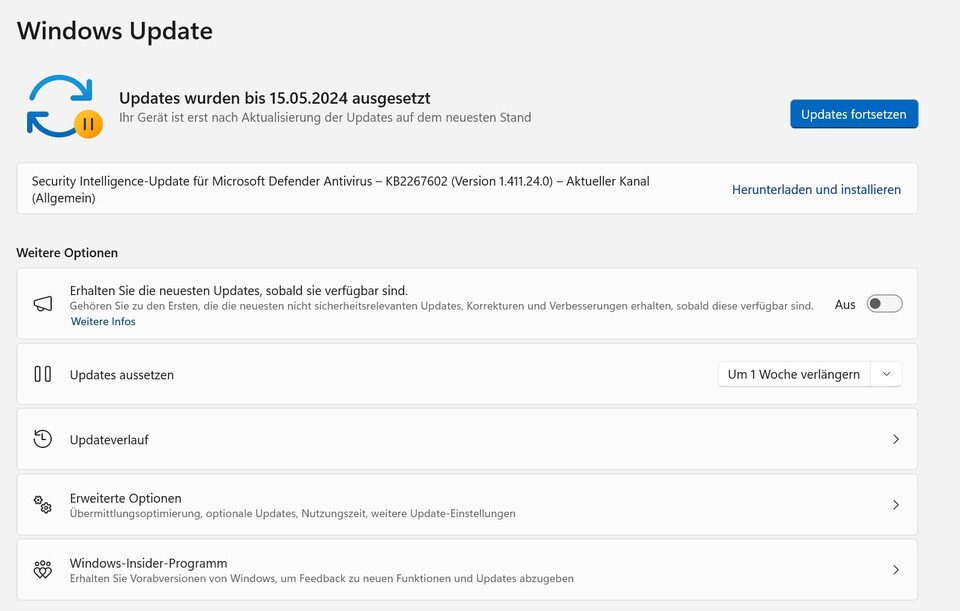Open the Updateverlauf entry

point(109,440)
